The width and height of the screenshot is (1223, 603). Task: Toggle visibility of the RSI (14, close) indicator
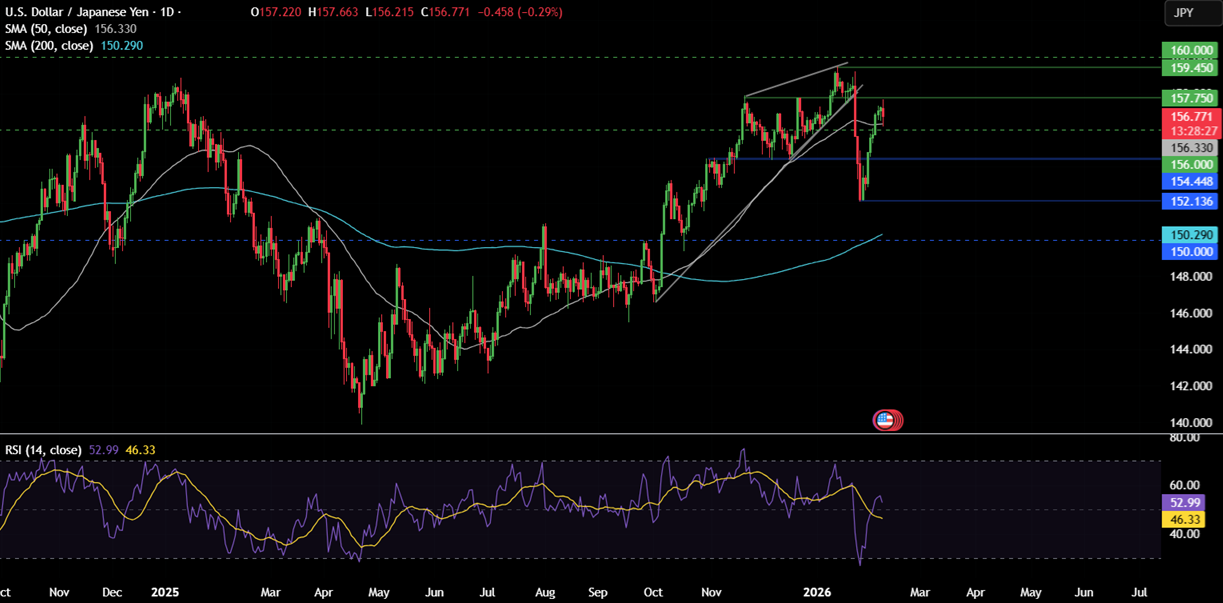coord(42,450)
